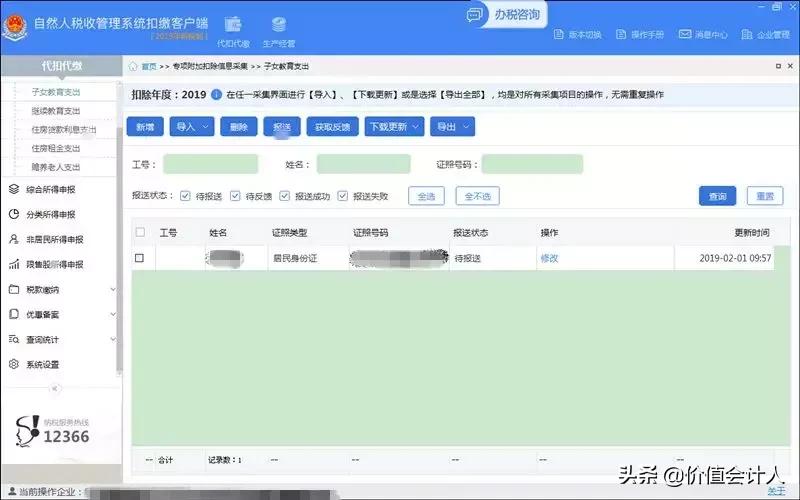
Task: Click the 证照类型 column header
Action: pos(289,233)
